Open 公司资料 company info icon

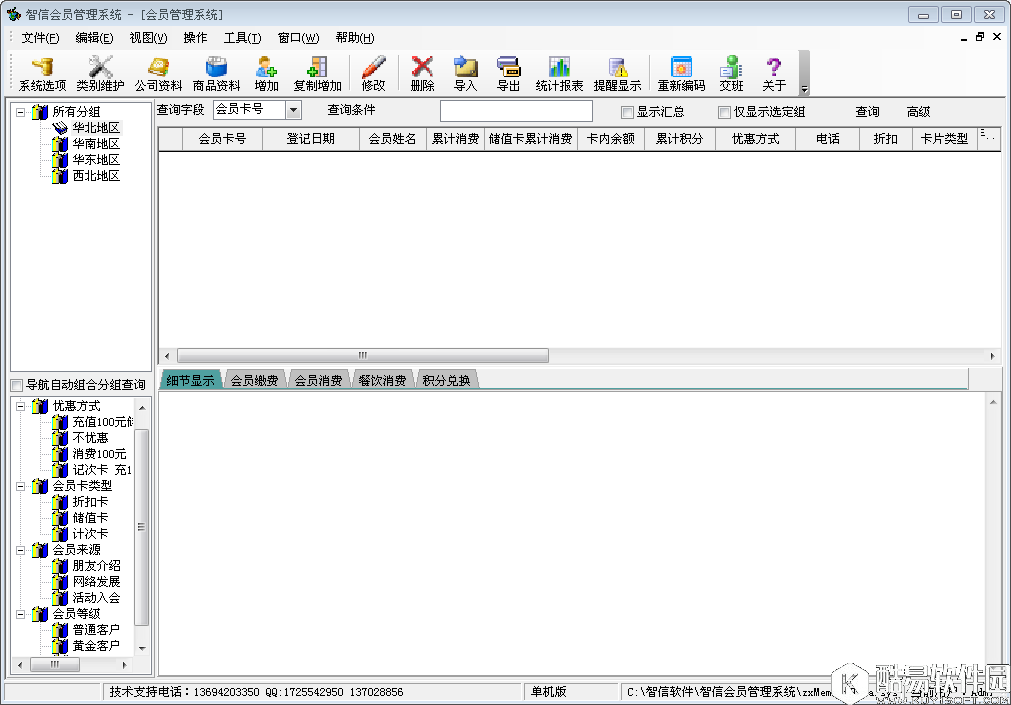[x=158, y=73]
